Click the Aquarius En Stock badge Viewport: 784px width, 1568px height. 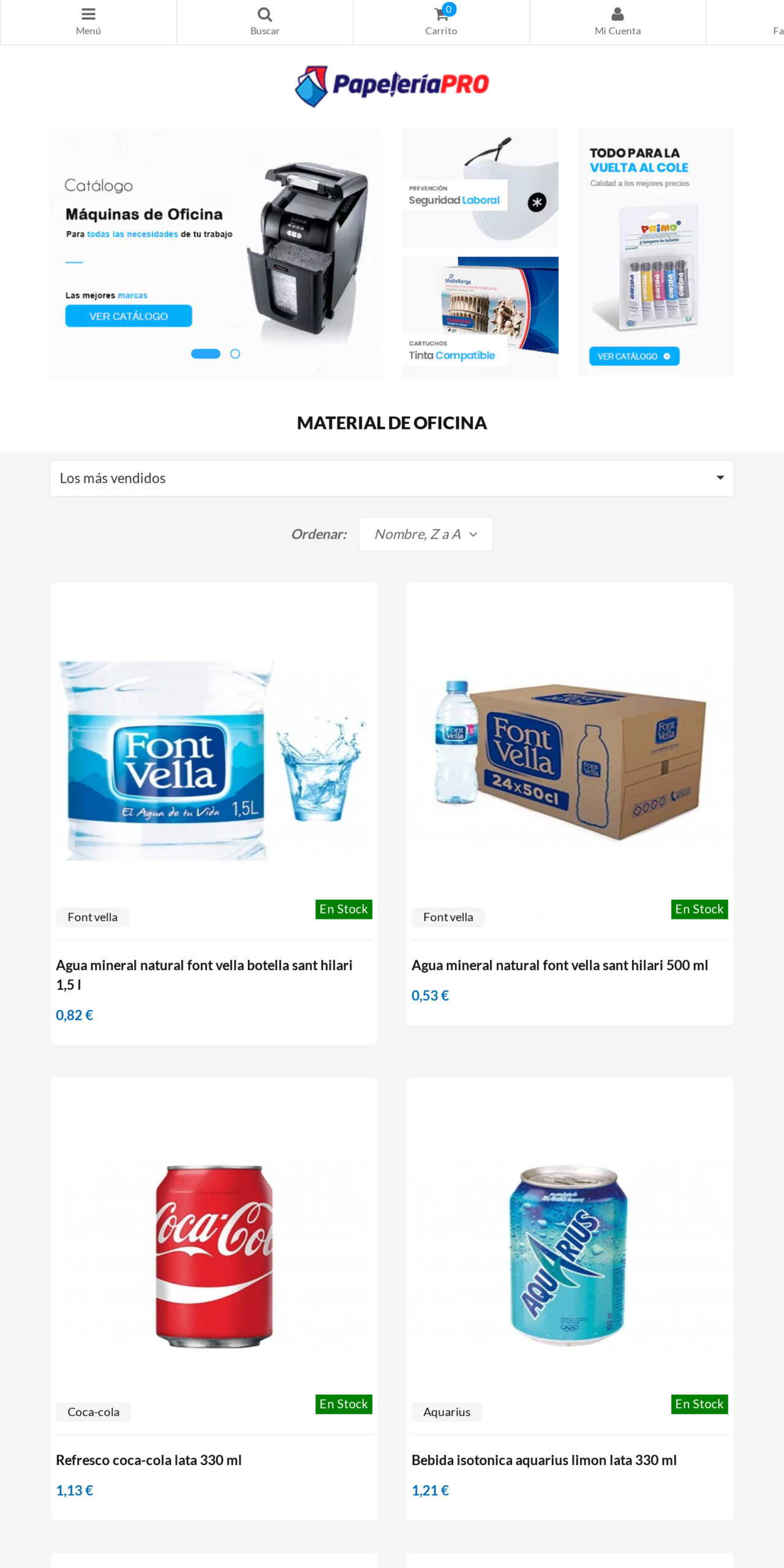[699, 1404]
